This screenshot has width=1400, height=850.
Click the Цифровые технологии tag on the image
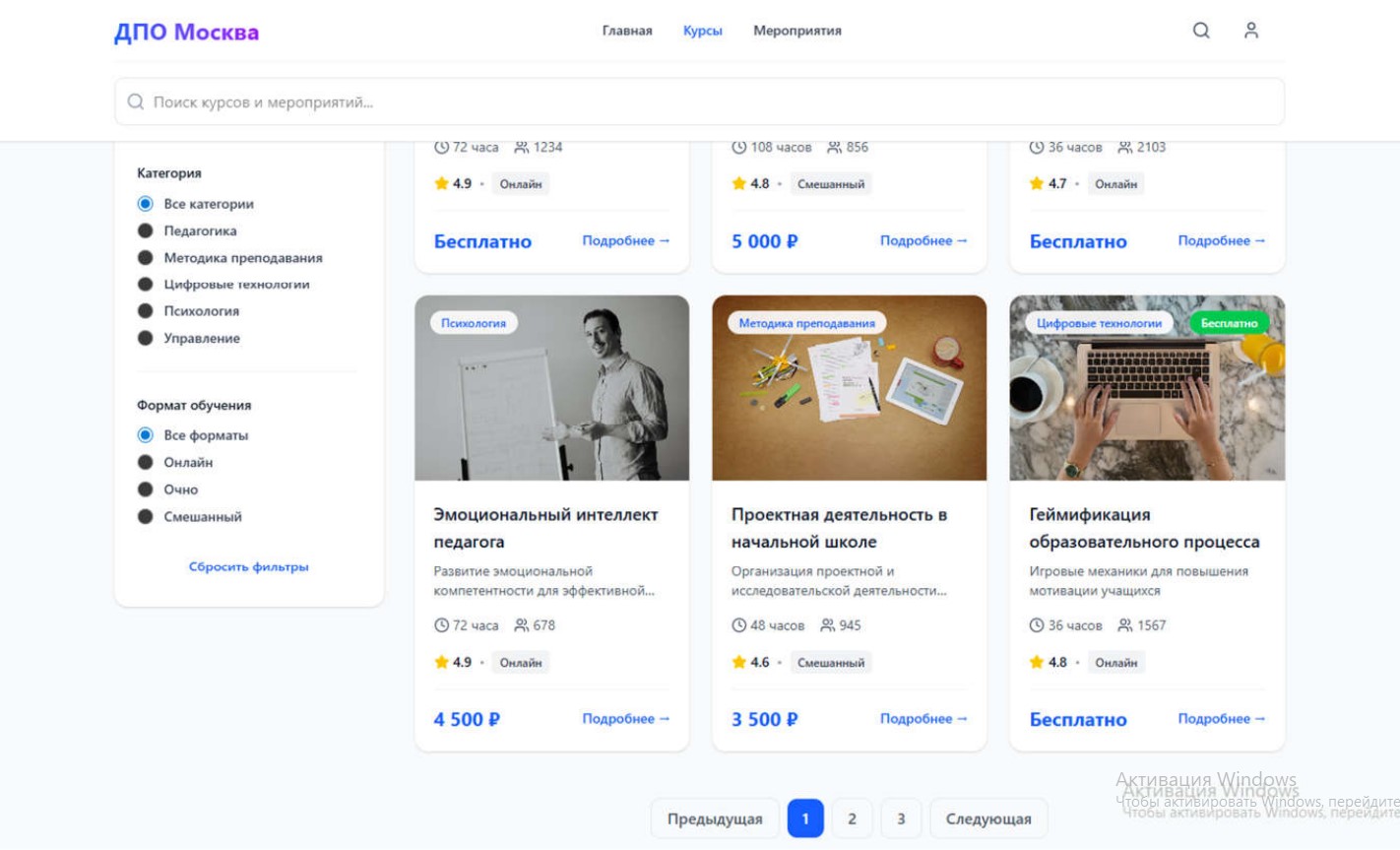pos(1099,323)
